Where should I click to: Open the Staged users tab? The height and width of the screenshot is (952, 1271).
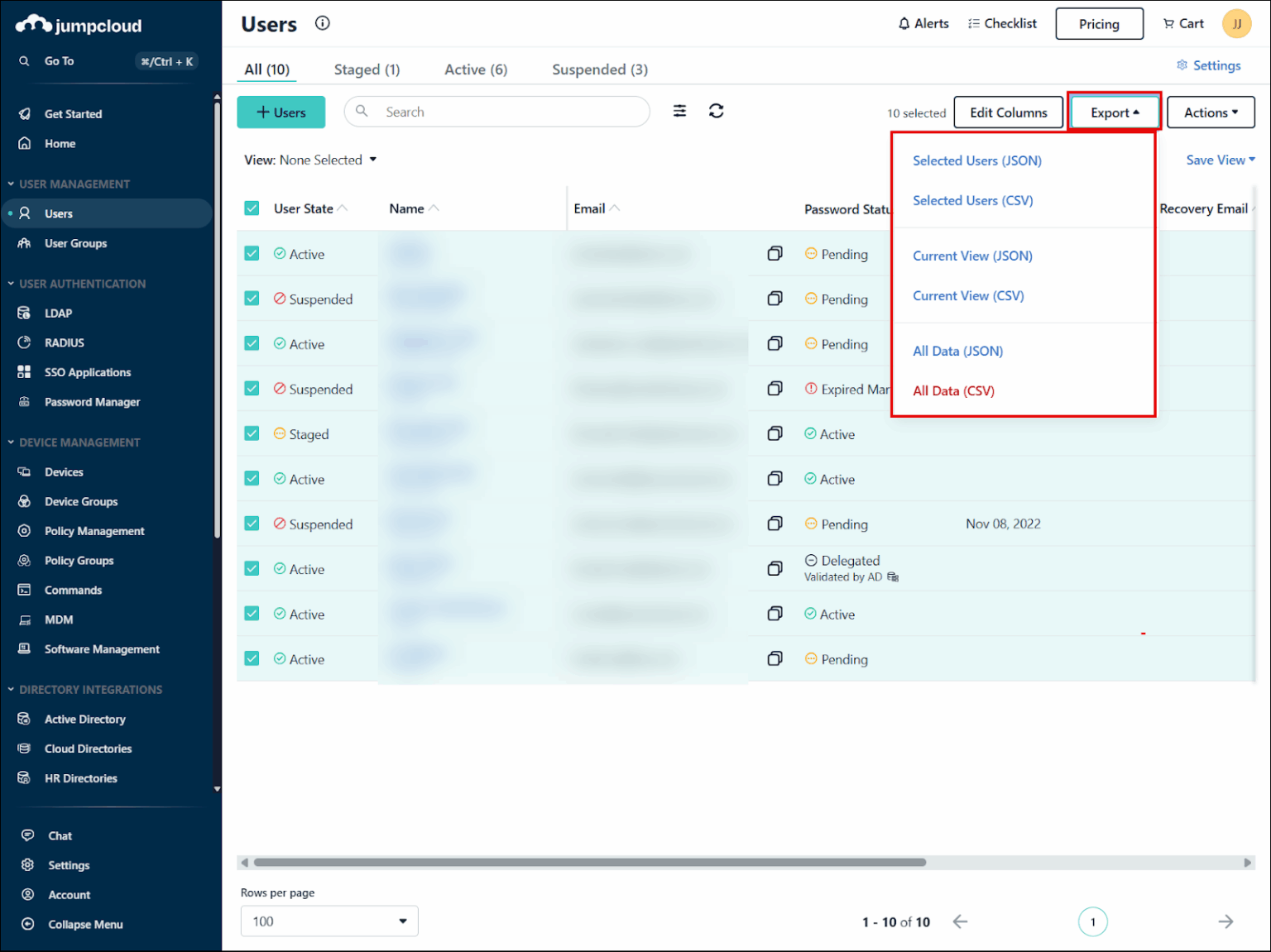(367, 69)
